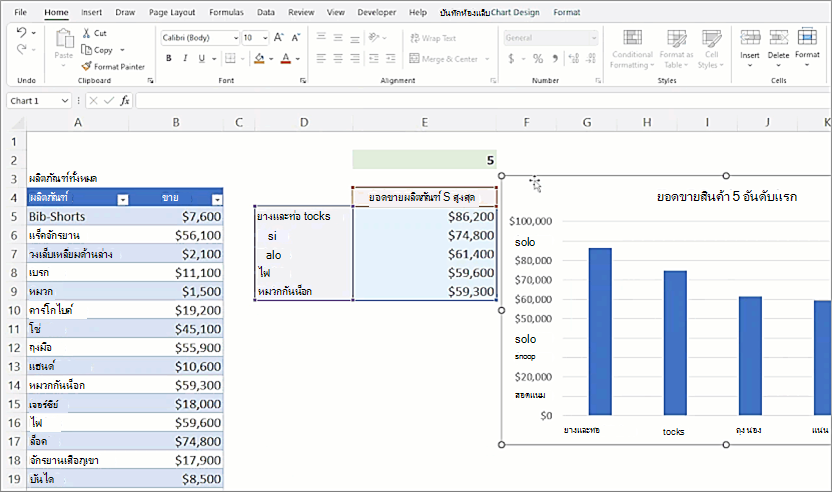
Task: Switch to the Page Layout tab
Action: click(172, 12)
